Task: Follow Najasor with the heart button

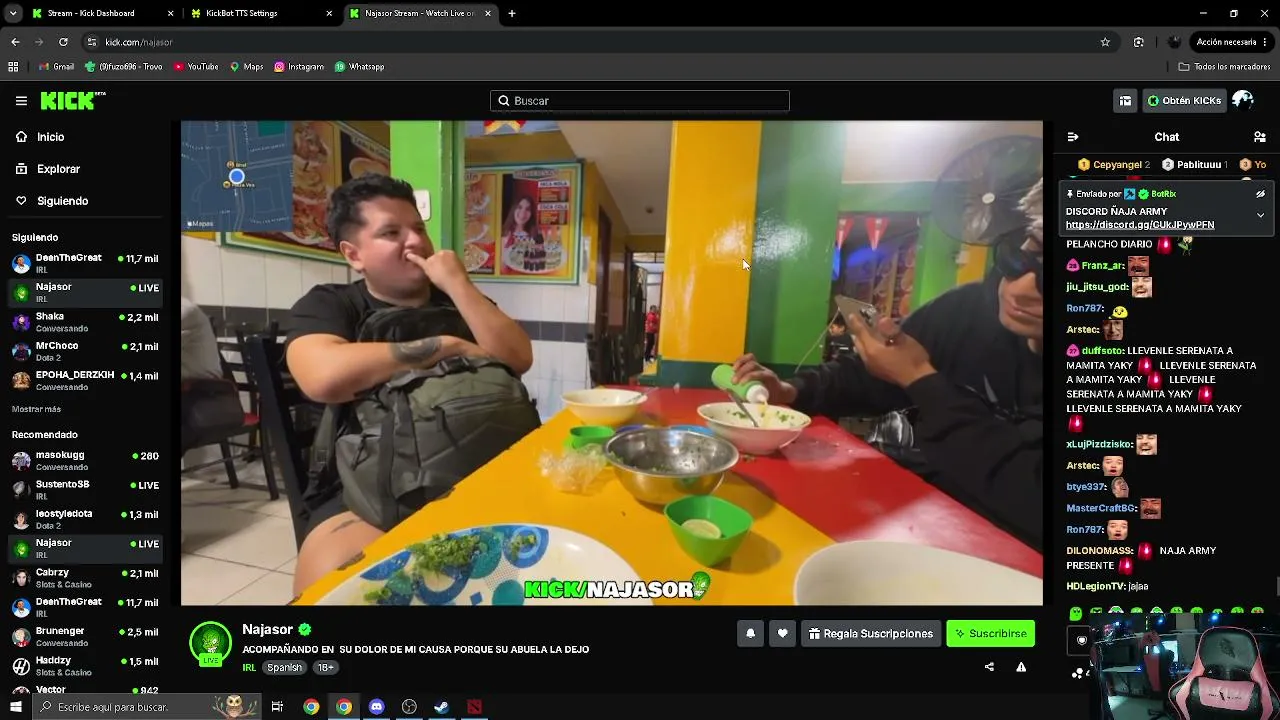Action: (783, 633)
